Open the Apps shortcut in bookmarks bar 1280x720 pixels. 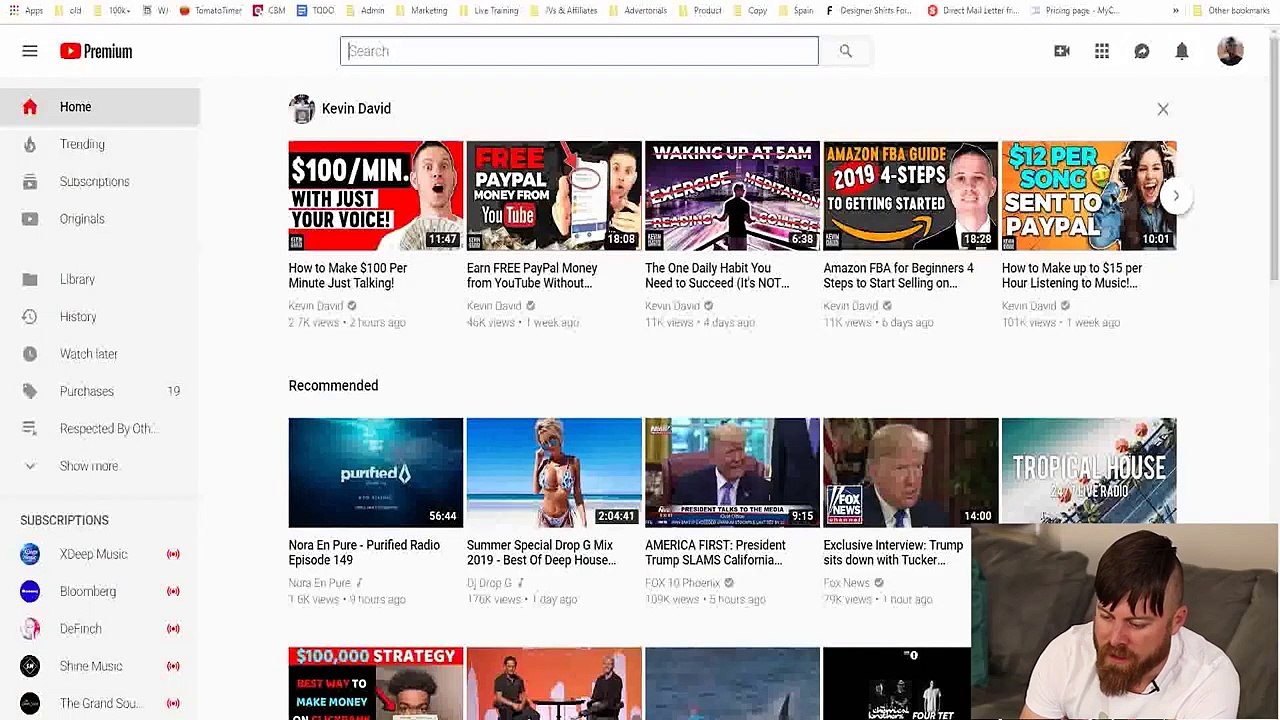coord(26,10)
